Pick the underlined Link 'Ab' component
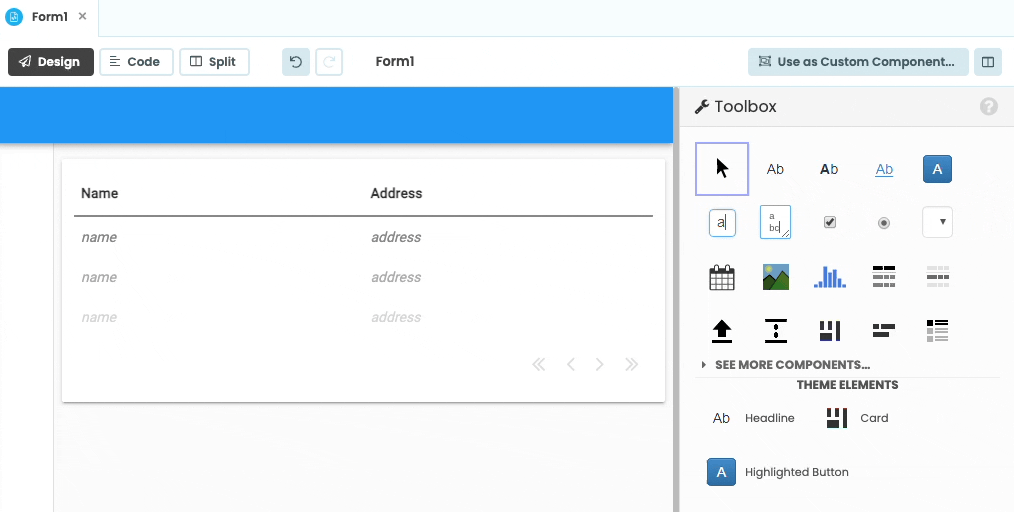This screenshot has height=512, width=1014. [x=884, y=169]
